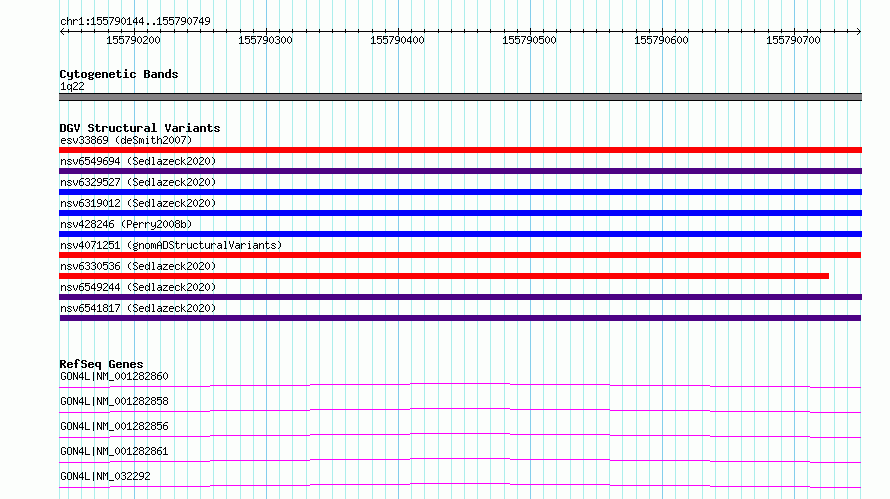Click the purple bar under nsv6549244
Screen dimensions: 890x499
pyautogui.click(x=460, y=297)
